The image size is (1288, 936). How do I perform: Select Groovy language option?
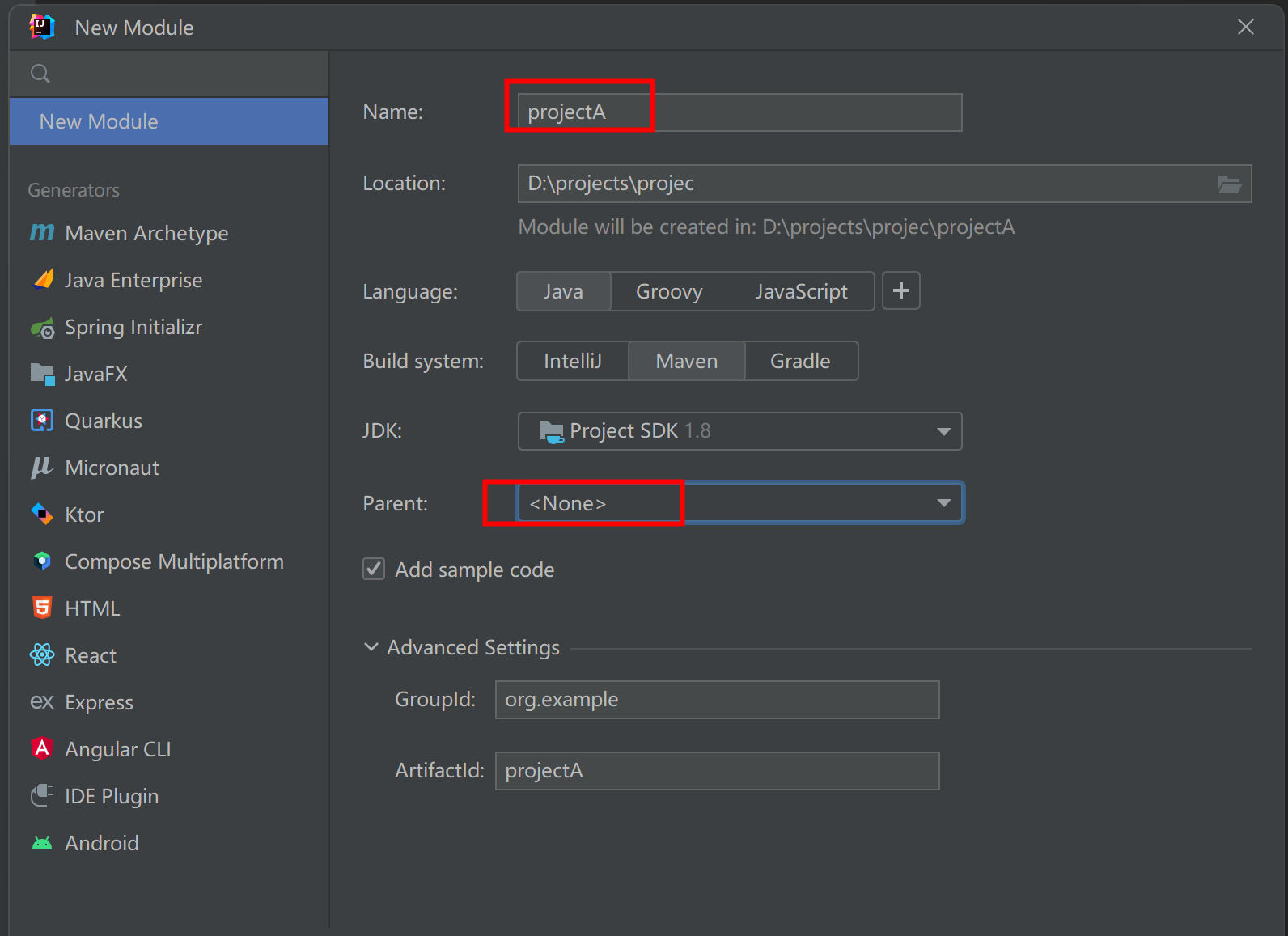point(669,291)
